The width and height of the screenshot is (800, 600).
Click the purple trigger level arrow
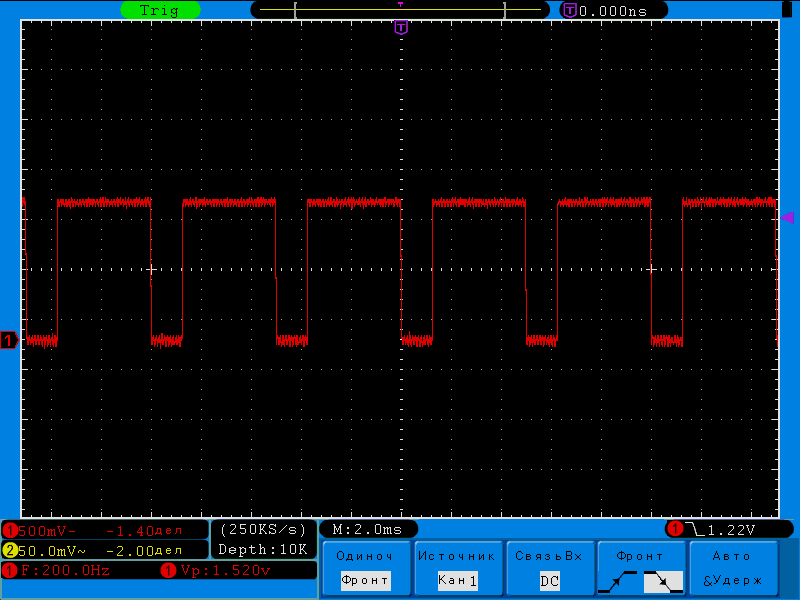click(x=787, y=217)
